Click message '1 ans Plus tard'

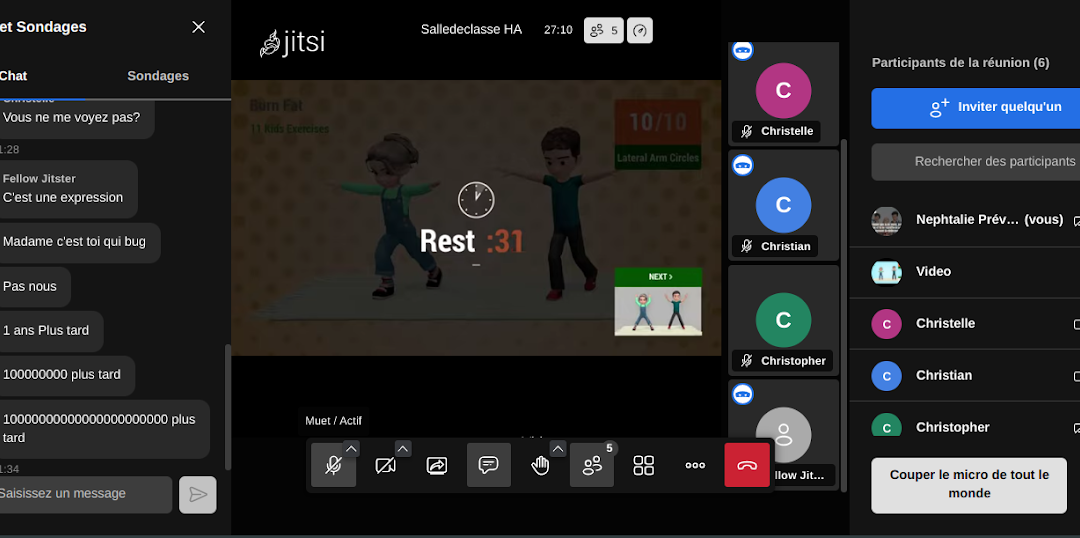point(46,331)
